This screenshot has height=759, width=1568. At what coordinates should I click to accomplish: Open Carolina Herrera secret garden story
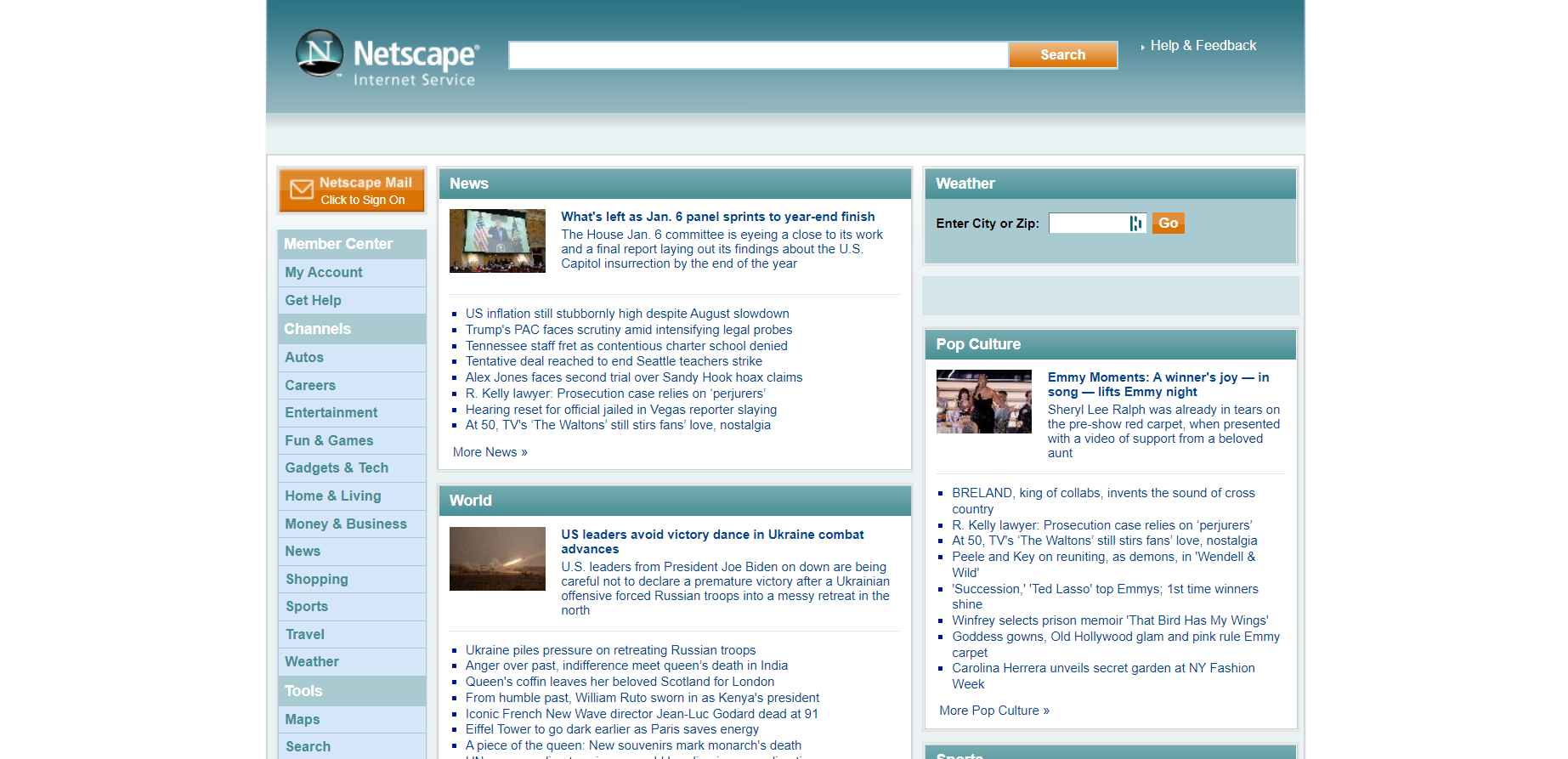tap(1102, 669)
